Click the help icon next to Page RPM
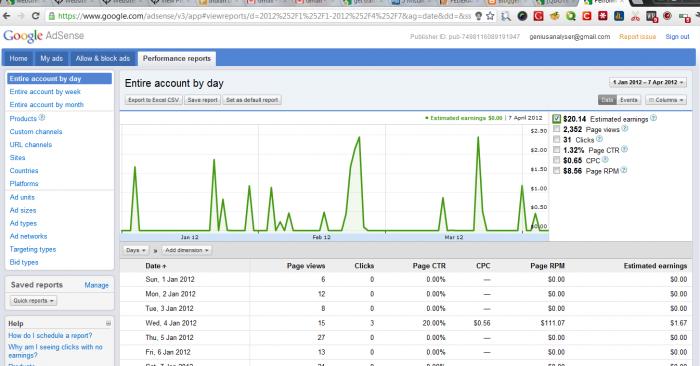 click(624, 170)
